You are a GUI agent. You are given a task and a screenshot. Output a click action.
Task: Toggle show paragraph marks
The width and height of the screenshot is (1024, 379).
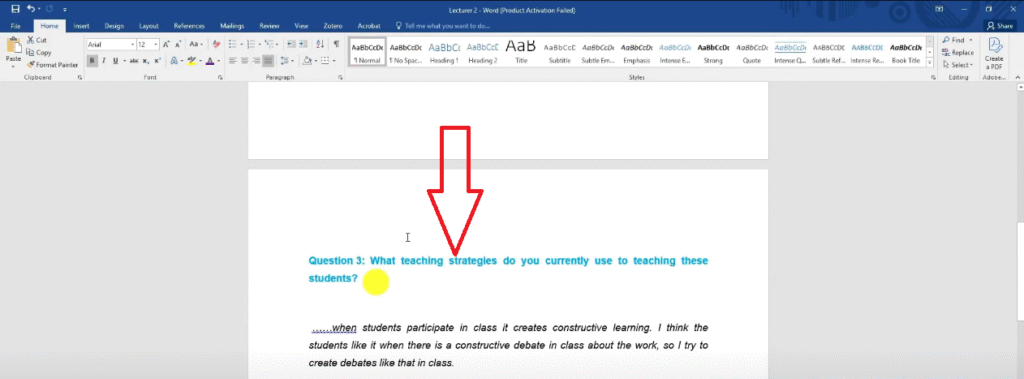336,44
